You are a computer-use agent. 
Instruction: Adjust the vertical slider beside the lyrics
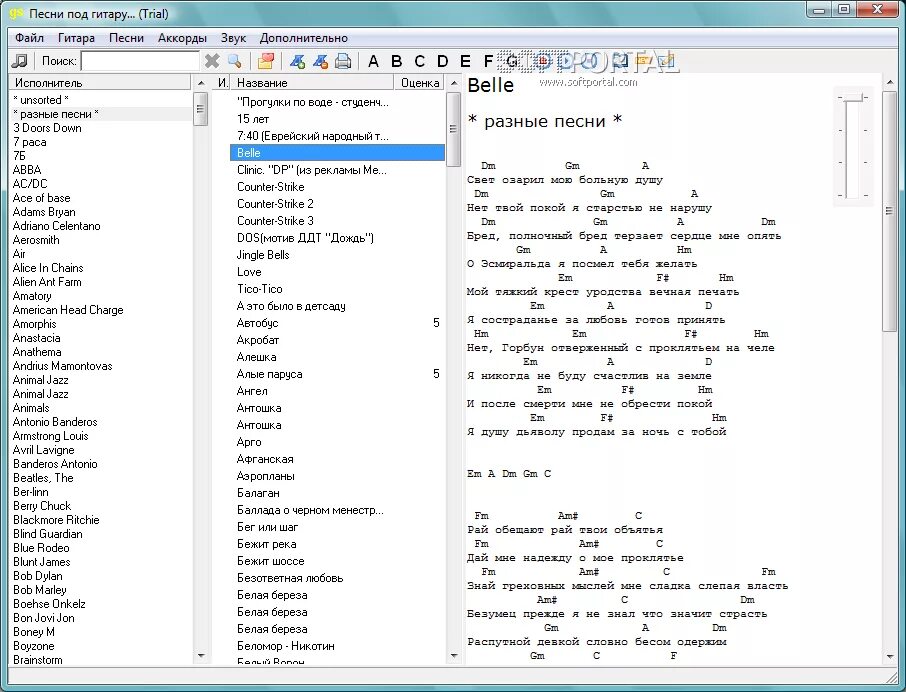852,99
